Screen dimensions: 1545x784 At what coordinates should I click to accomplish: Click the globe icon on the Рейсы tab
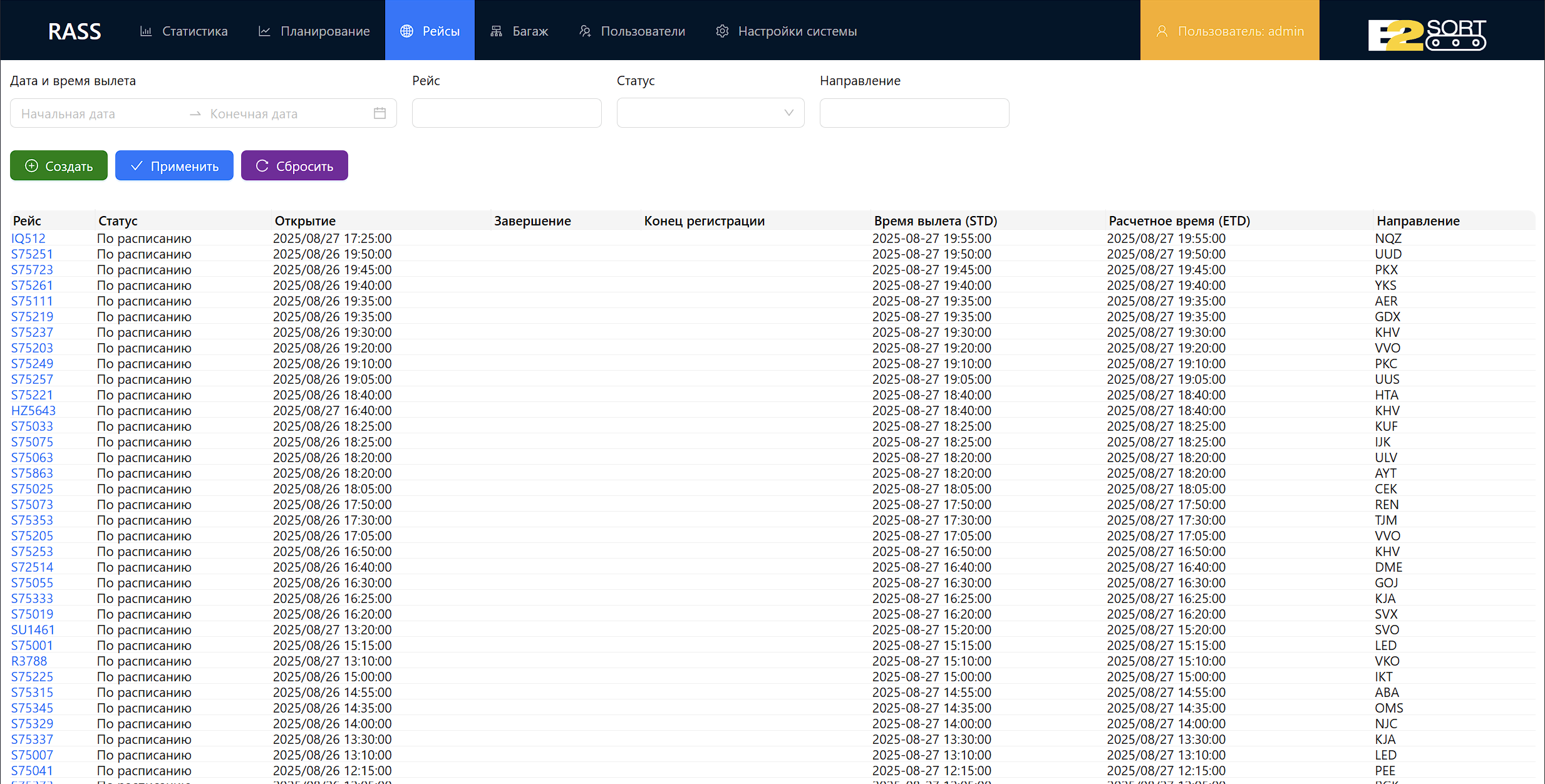(x=406, y=31)
